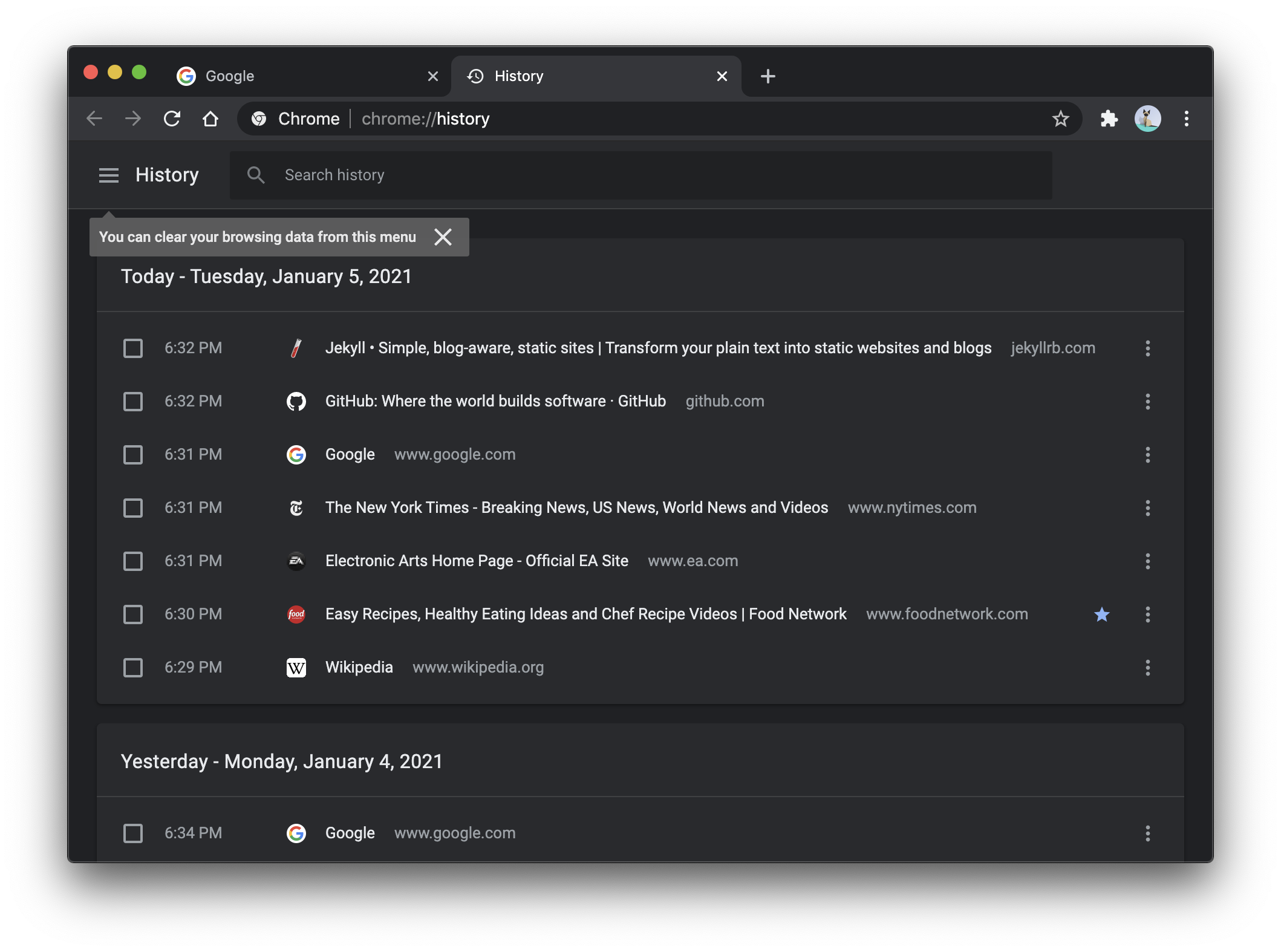Check the 6:31 PM Google entry
1281x952 pixels.
pos(133,454)
